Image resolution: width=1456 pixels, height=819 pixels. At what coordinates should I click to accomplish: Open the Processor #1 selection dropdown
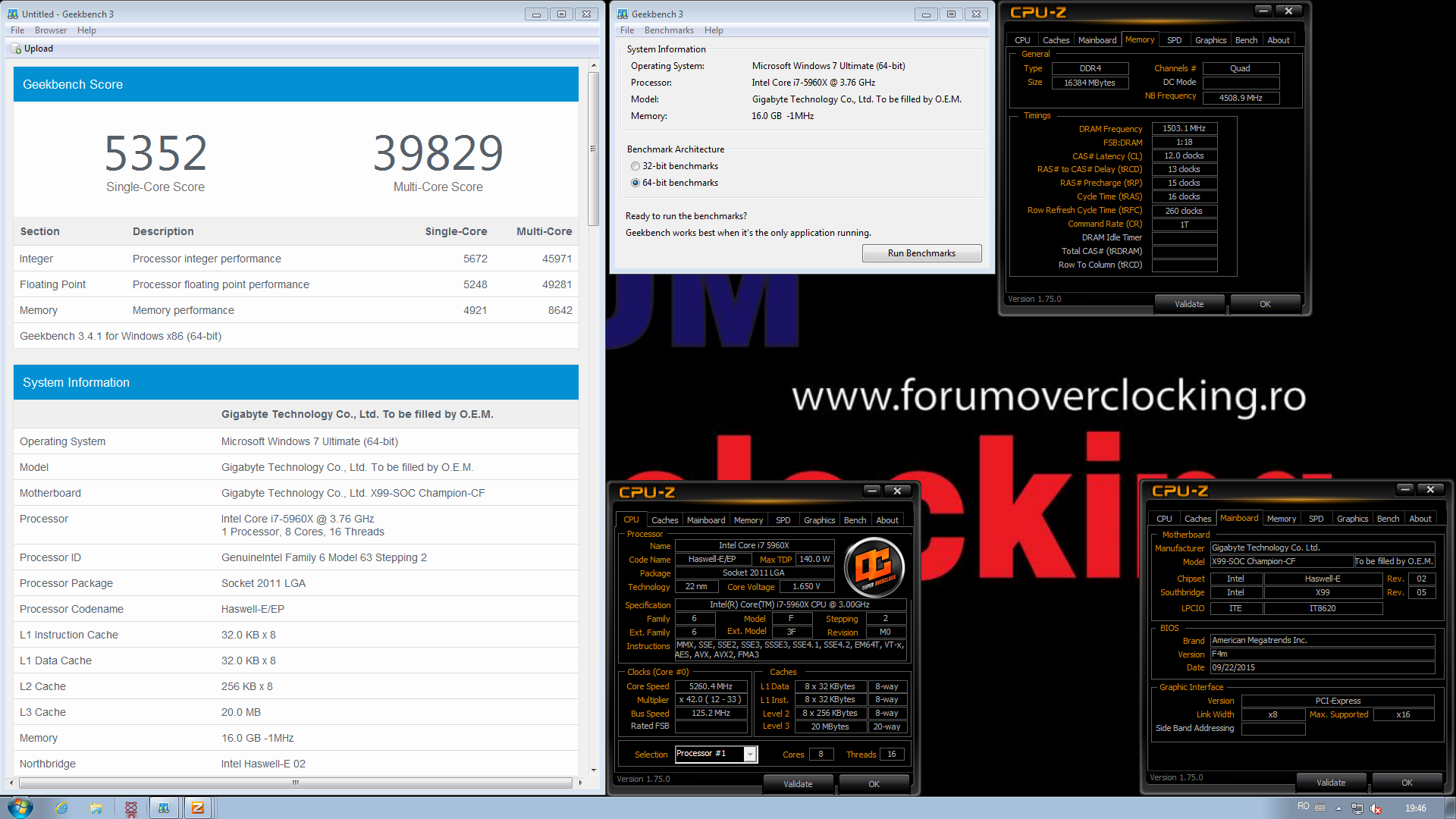click(750, 754)
